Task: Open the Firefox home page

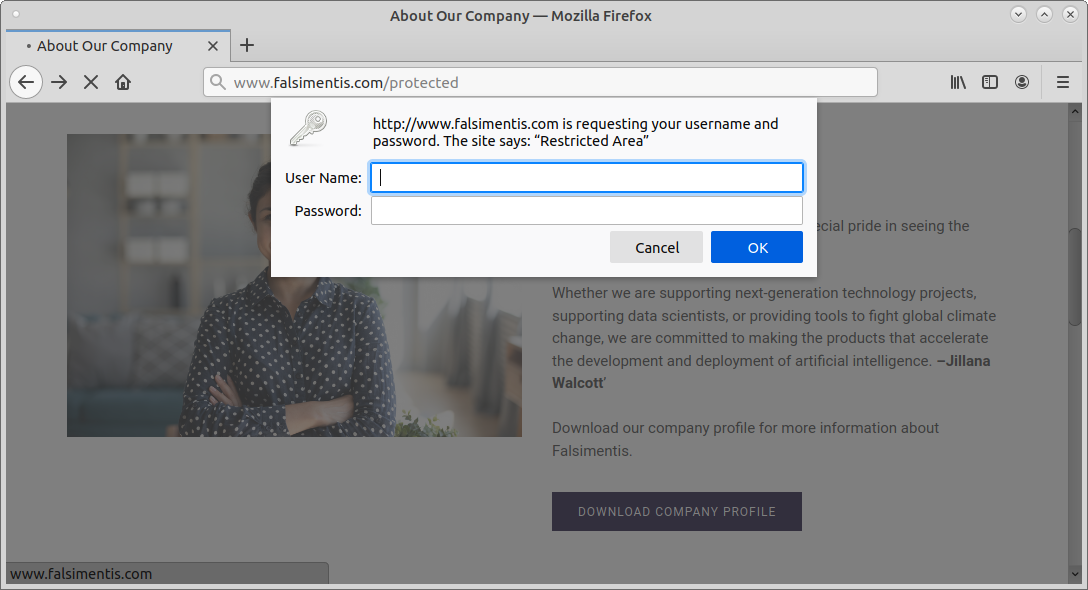Action: (123, 83)
